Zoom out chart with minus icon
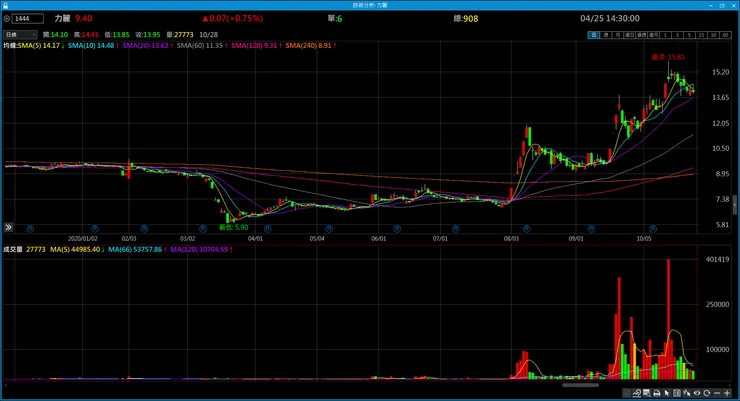This screenshot has width=740, height=401. point(717,393)
